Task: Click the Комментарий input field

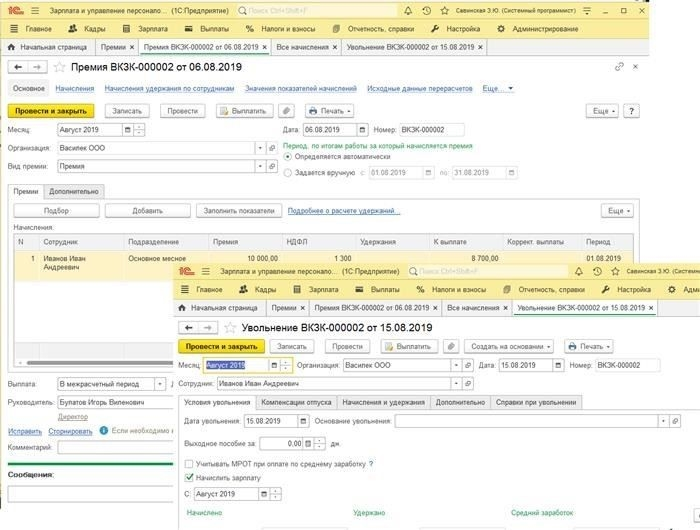Action: tap(116, 447)
